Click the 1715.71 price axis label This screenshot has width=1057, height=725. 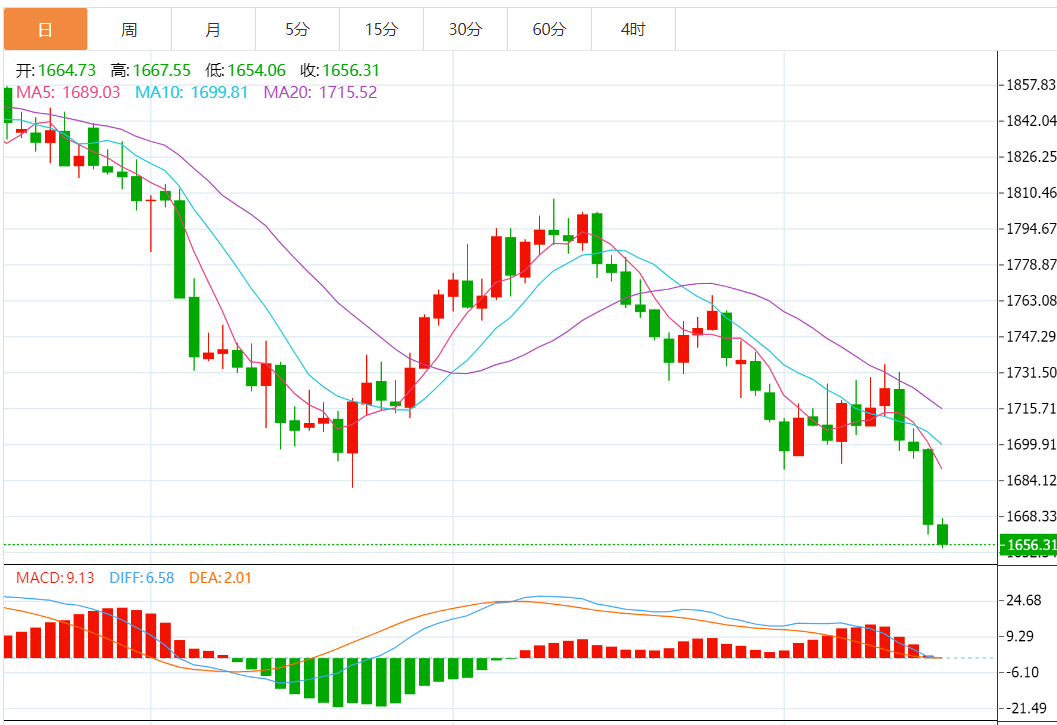point(1031,408)
